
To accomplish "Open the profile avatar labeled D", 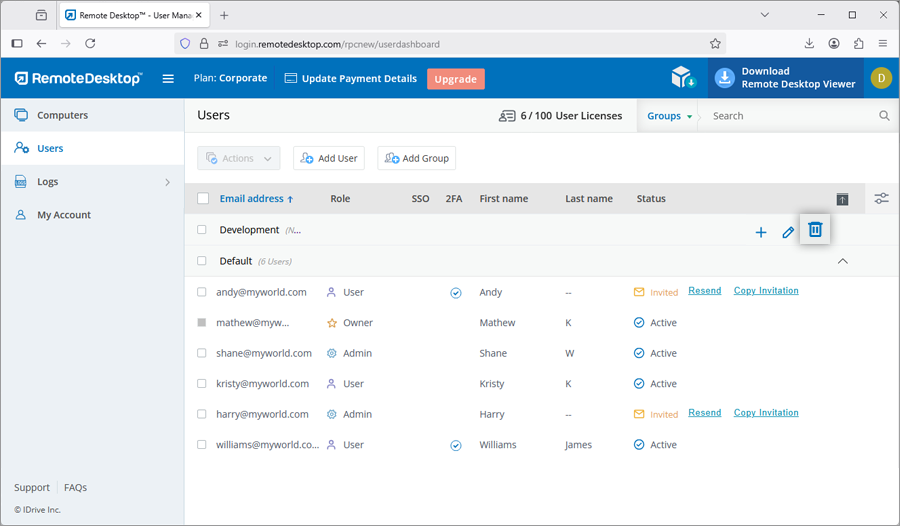I will 880,78.
